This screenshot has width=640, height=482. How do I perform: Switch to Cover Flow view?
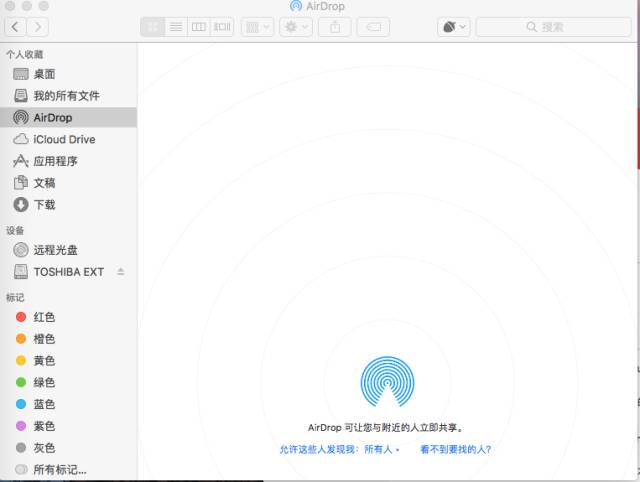click(x=222, y=27)
